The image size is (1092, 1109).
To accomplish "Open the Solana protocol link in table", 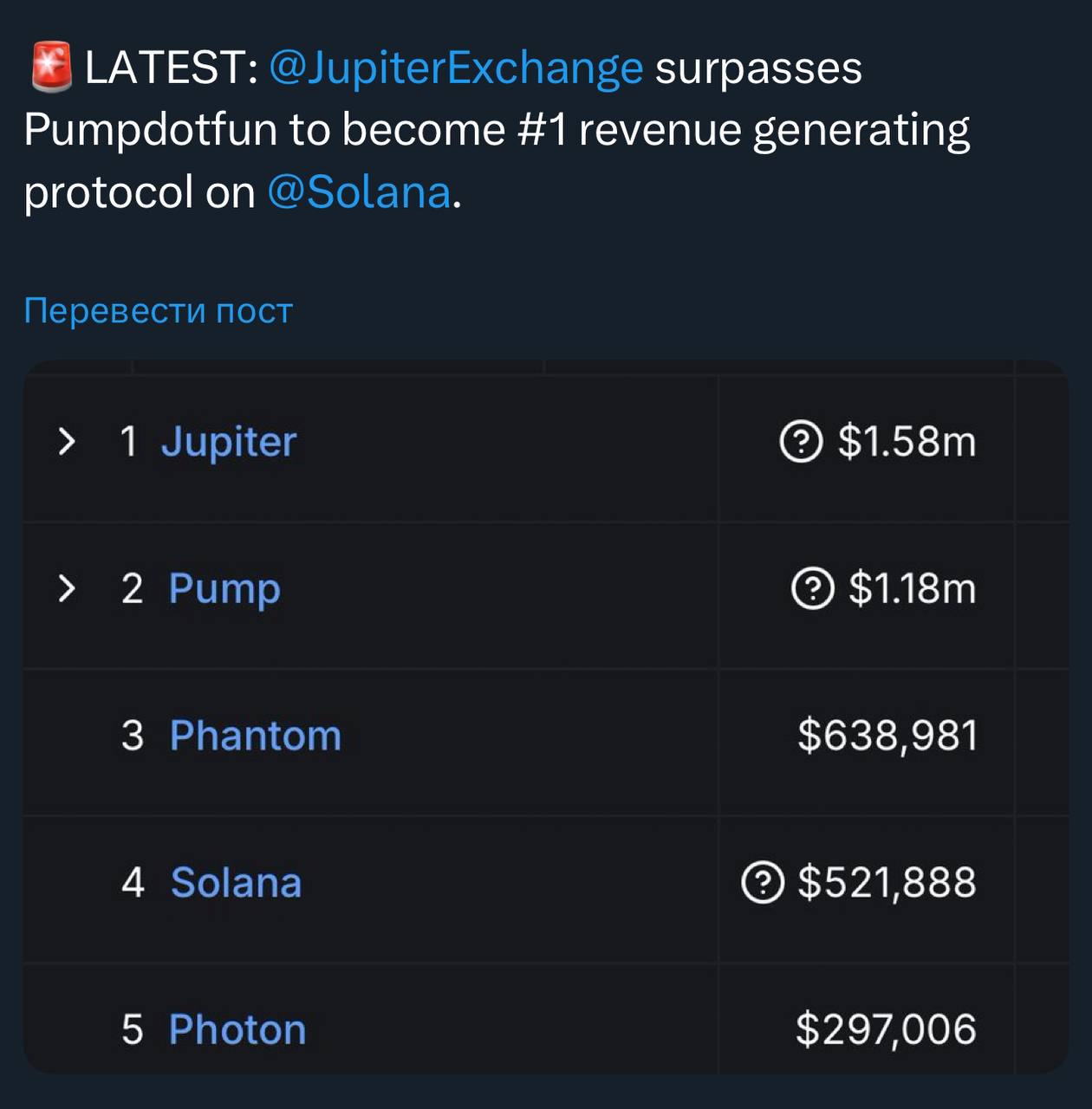I will [x=237, y=882].
